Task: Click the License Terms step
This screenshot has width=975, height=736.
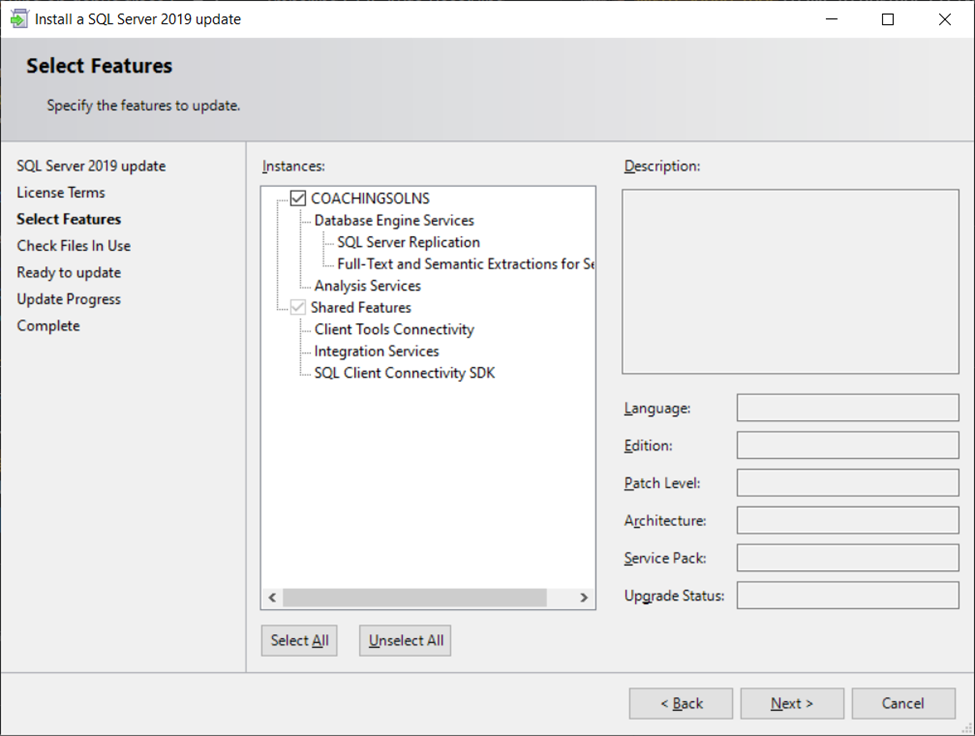Action: click(x=61, y=193)
